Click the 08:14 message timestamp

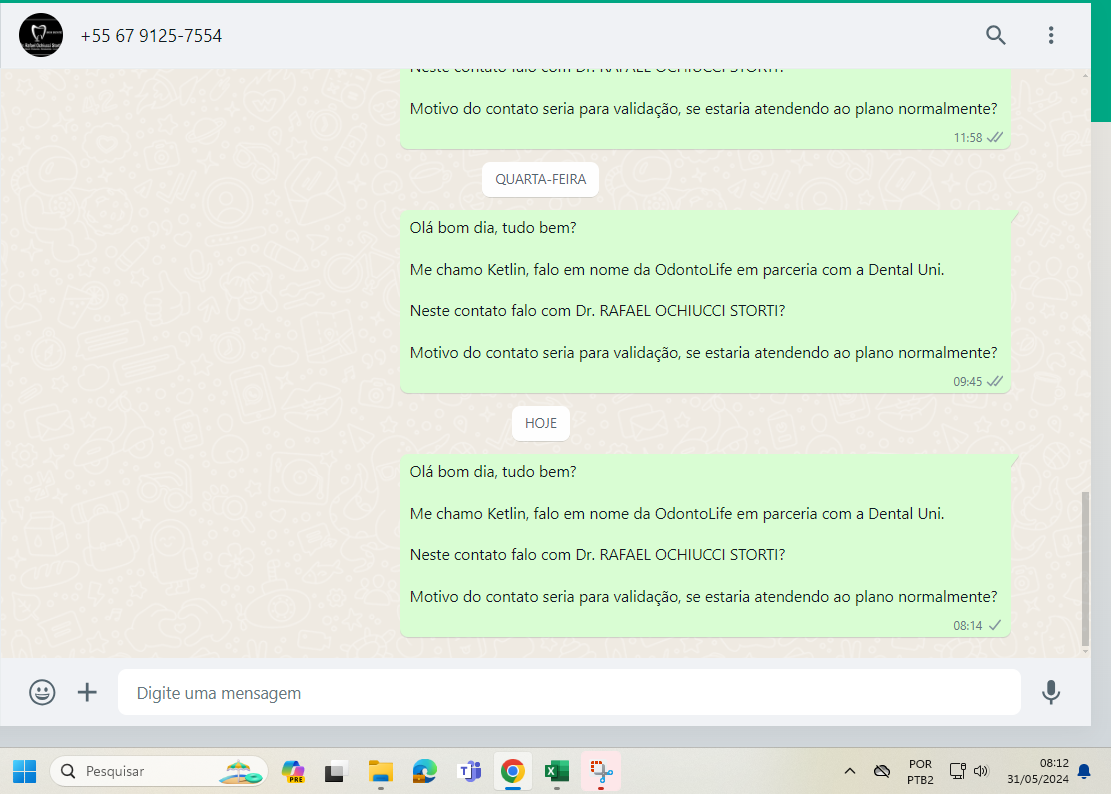click(967, 625)
